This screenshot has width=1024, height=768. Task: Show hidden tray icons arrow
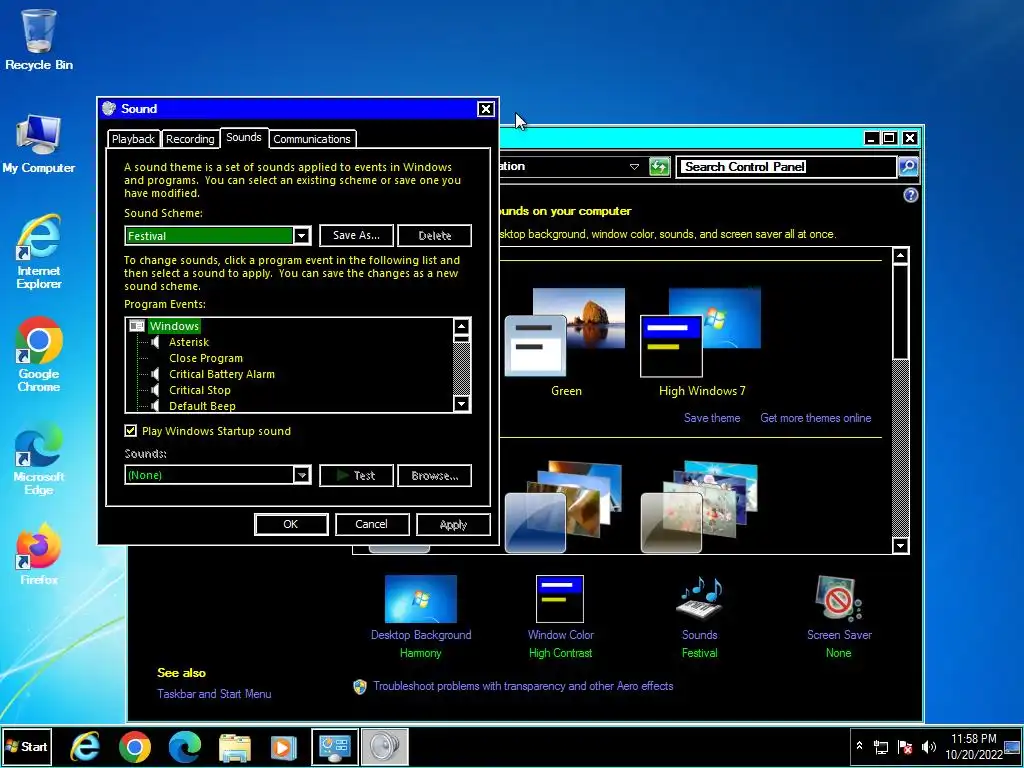pos(859,746)
